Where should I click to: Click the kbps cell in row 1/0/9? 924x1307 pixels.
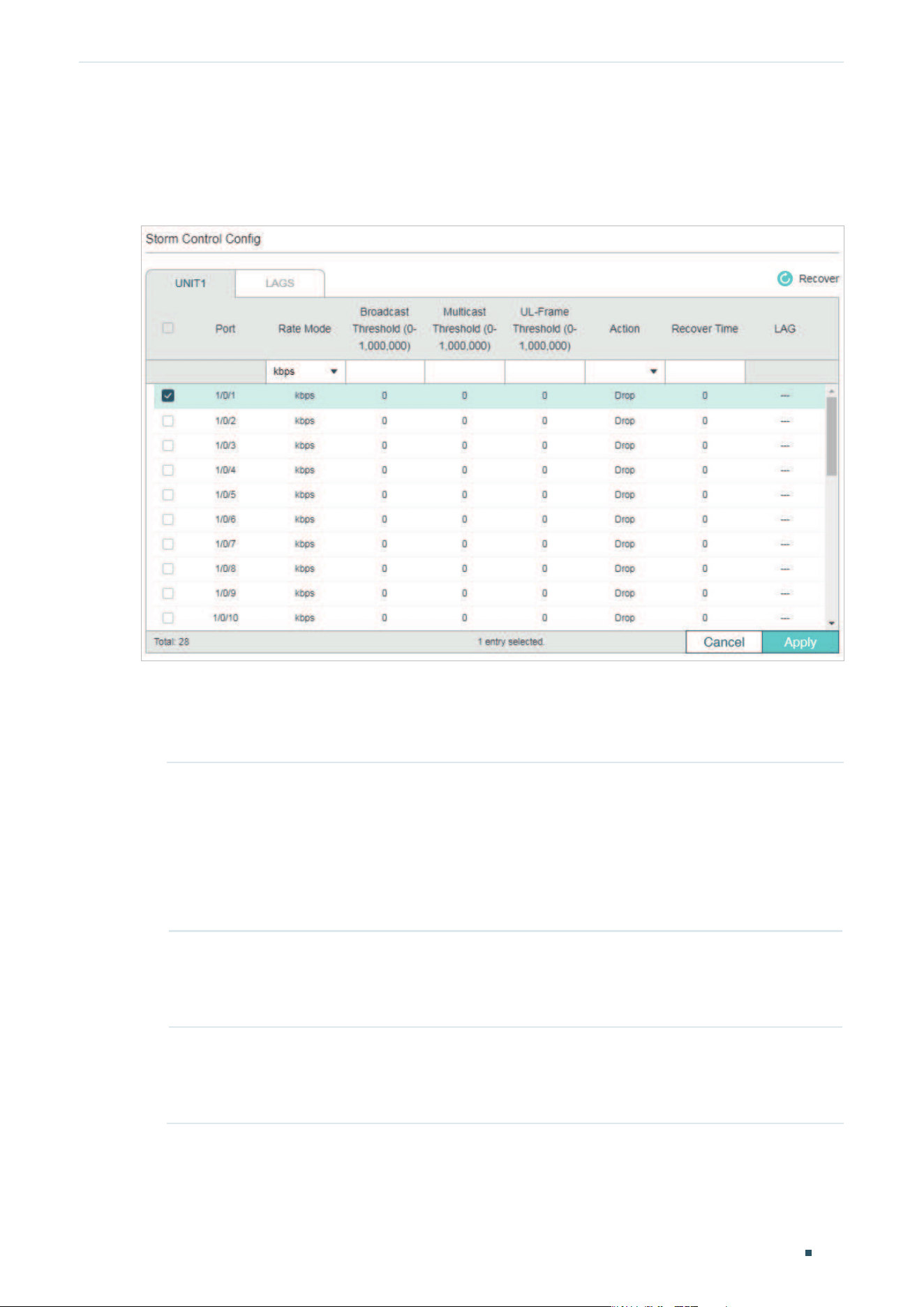pyautogui.click(x=305, y=593)
